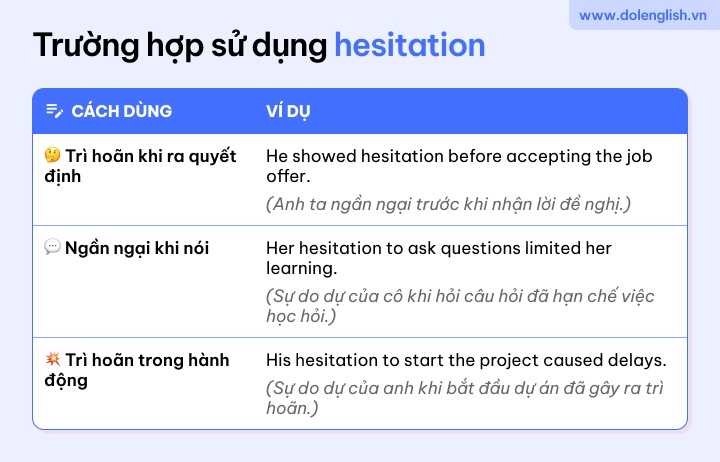Click title text Trường hợp sử dụng

[180, 46]
